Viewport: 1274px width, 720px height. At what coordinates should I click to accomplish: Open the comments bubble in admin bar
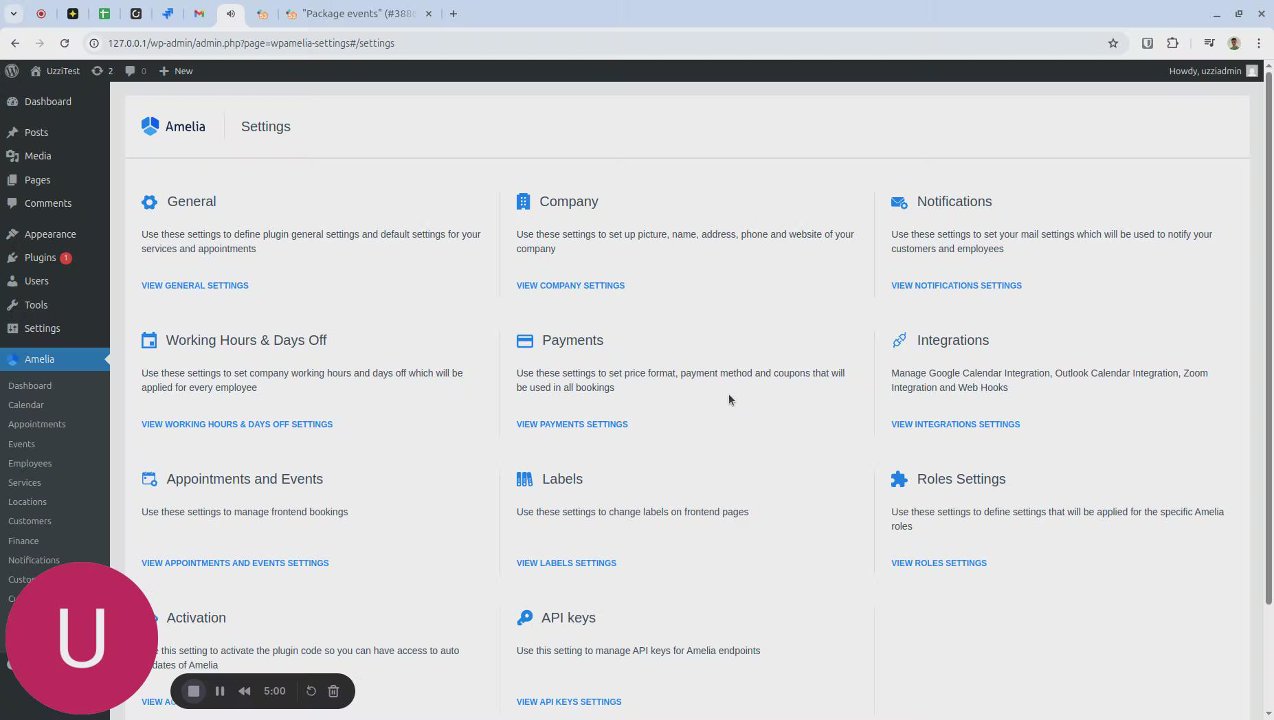click(x=136, y=71)
